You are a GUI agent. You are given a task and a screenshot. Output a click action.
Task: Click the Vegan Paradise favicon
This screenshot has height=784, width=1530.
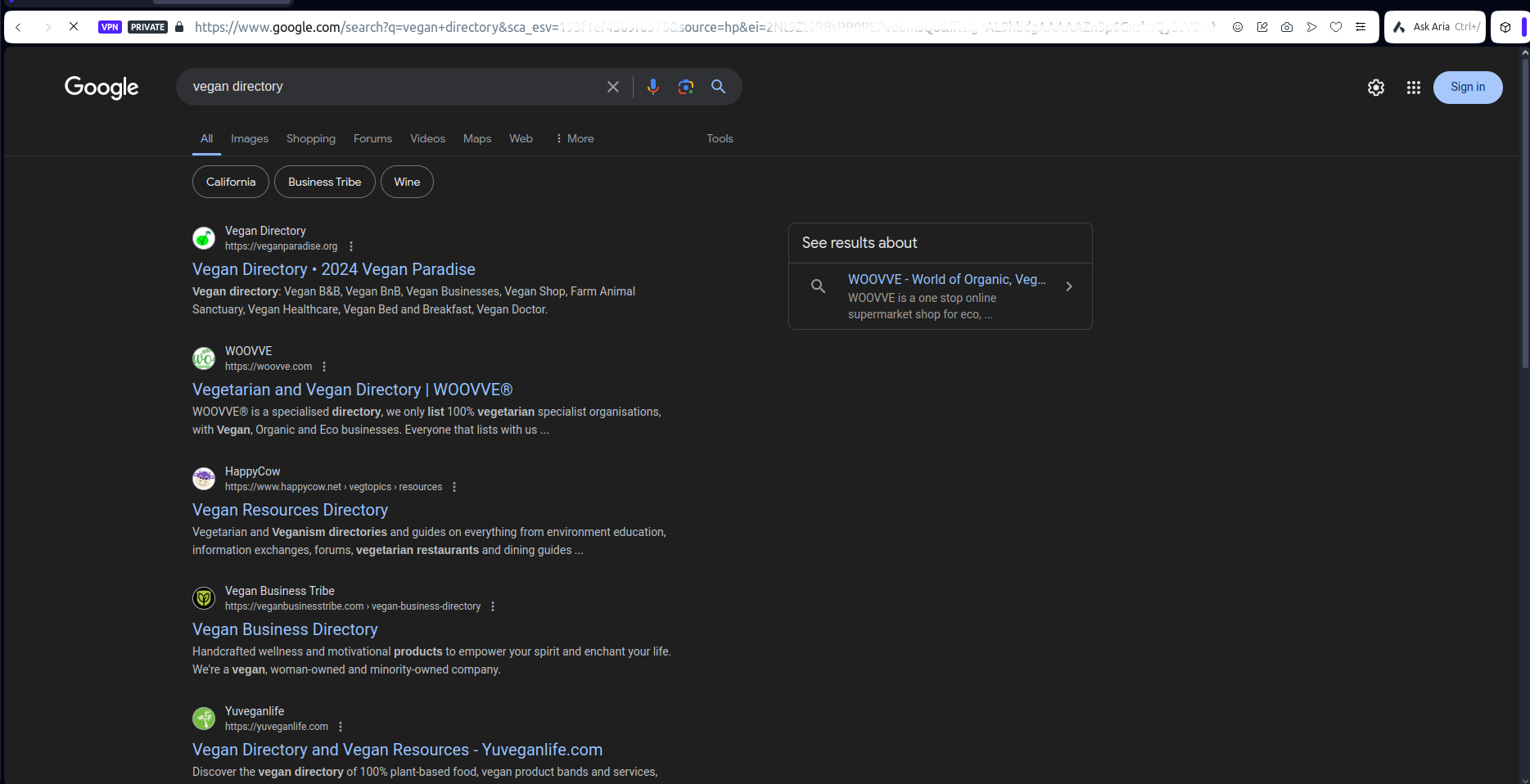[x=204, y=238]
